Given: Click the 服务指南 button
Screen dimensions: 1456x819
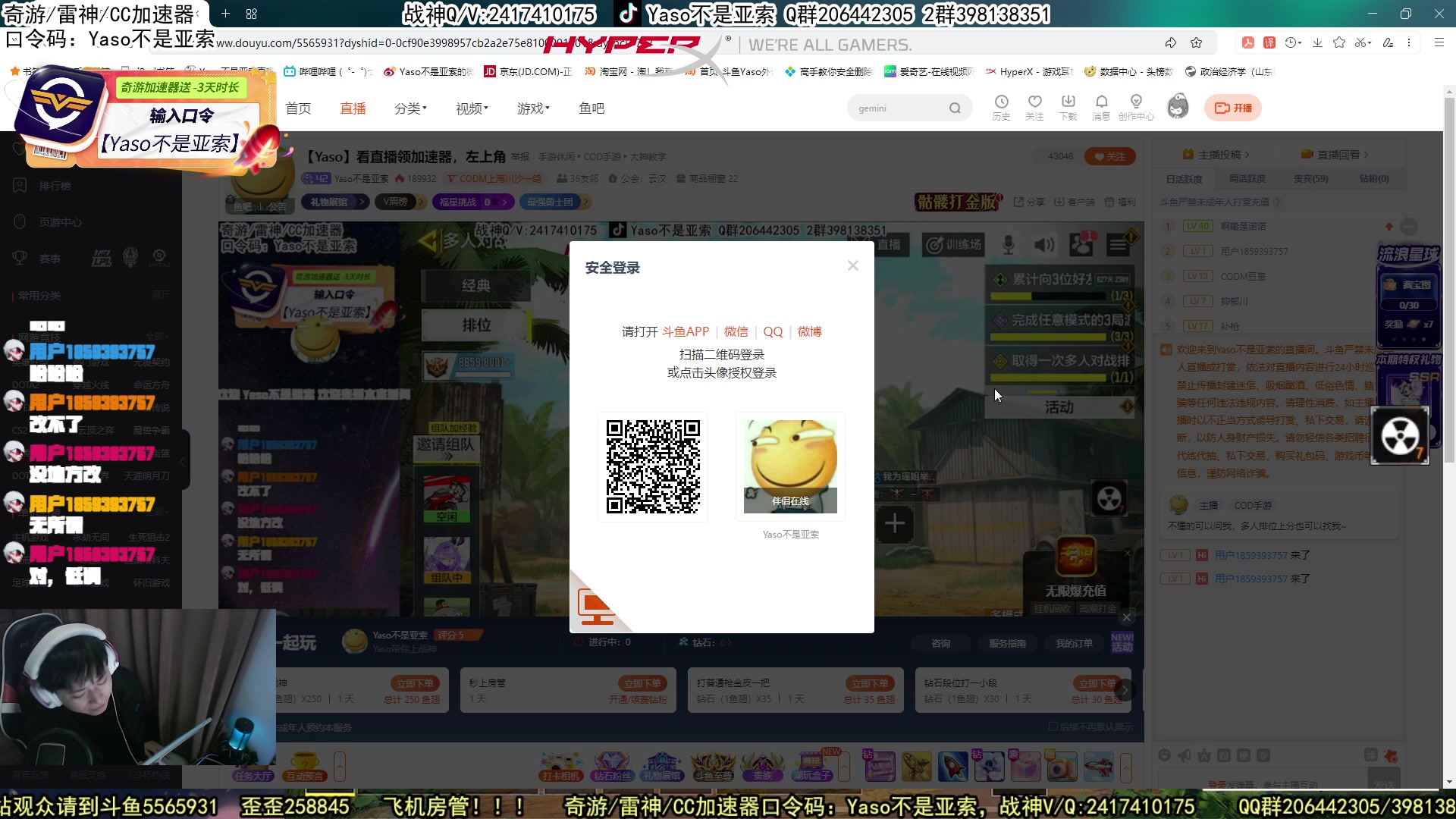Looking at the screenshot, I should tap(1007, 643).
